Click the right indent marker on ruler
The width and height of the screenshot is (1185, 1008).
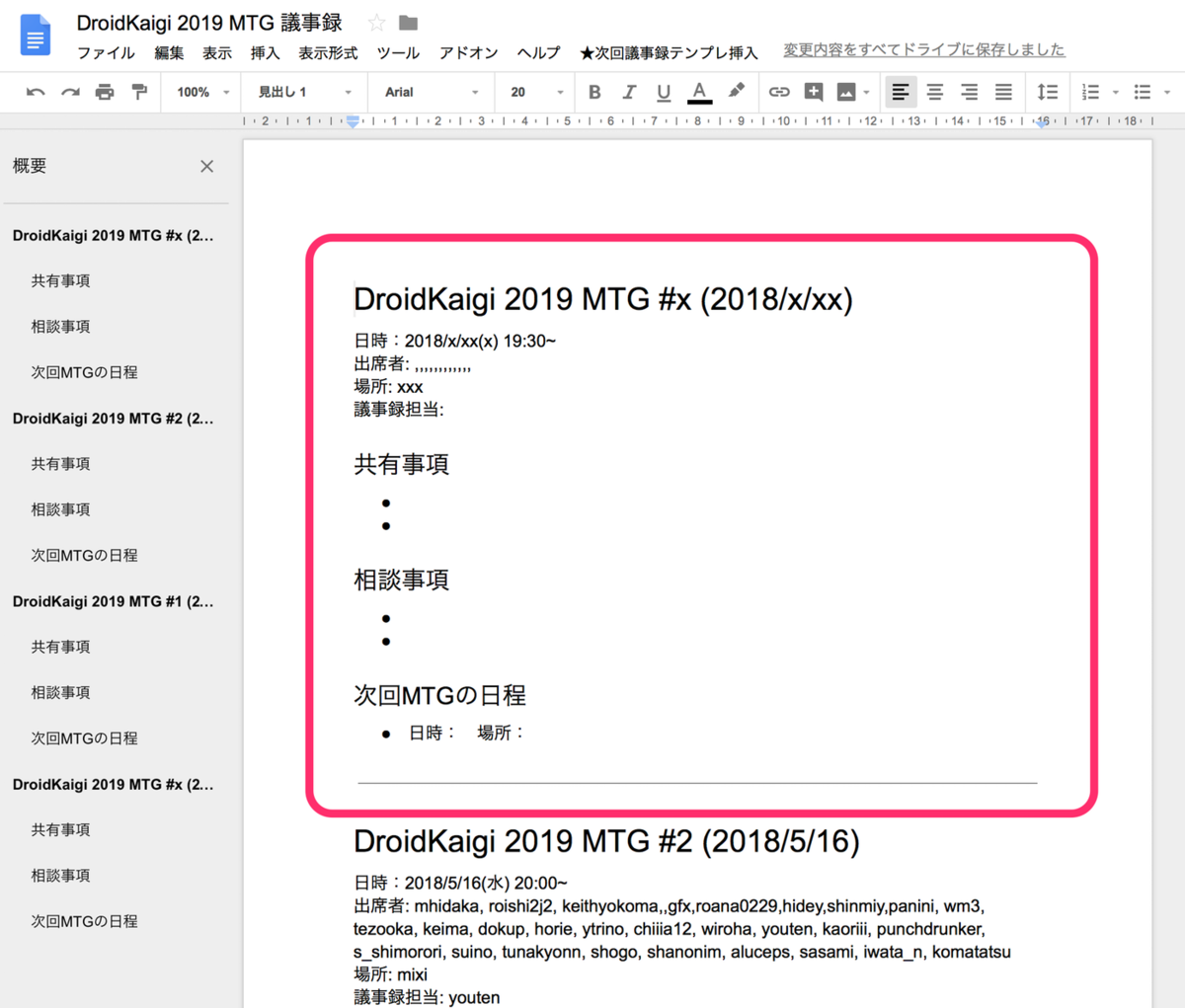(1043, 123)
